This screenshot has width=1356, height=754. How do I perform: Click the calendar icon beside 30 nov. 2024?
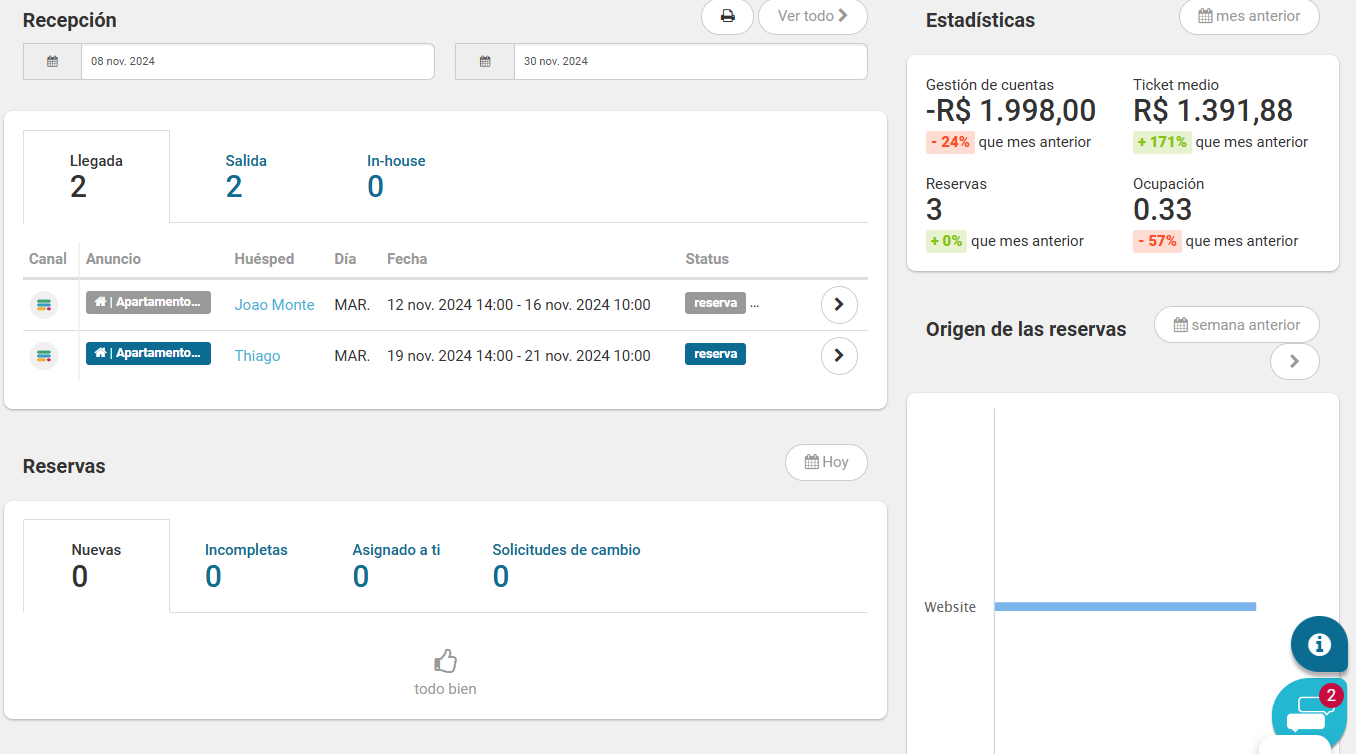coord(485,61)
